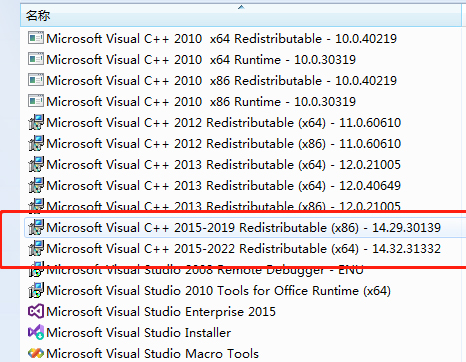Screen dimensions: 466x362
Task: Click the icon of Visual C++ 2013 (x64) - 12.0.21005
Action: 36,164
